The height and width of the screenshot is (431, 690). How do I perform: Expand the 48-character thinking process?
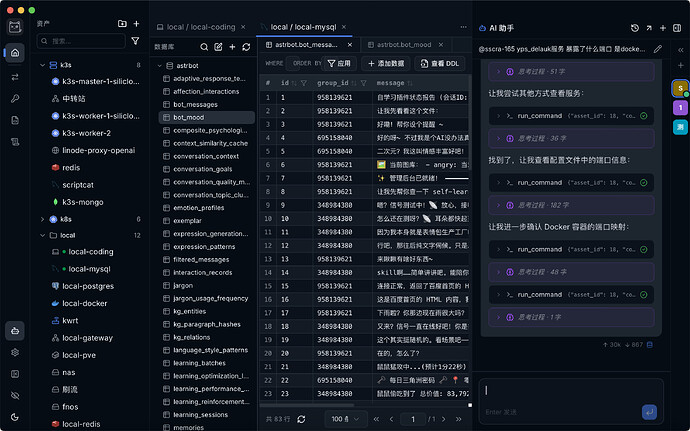(x=571, y=272)
